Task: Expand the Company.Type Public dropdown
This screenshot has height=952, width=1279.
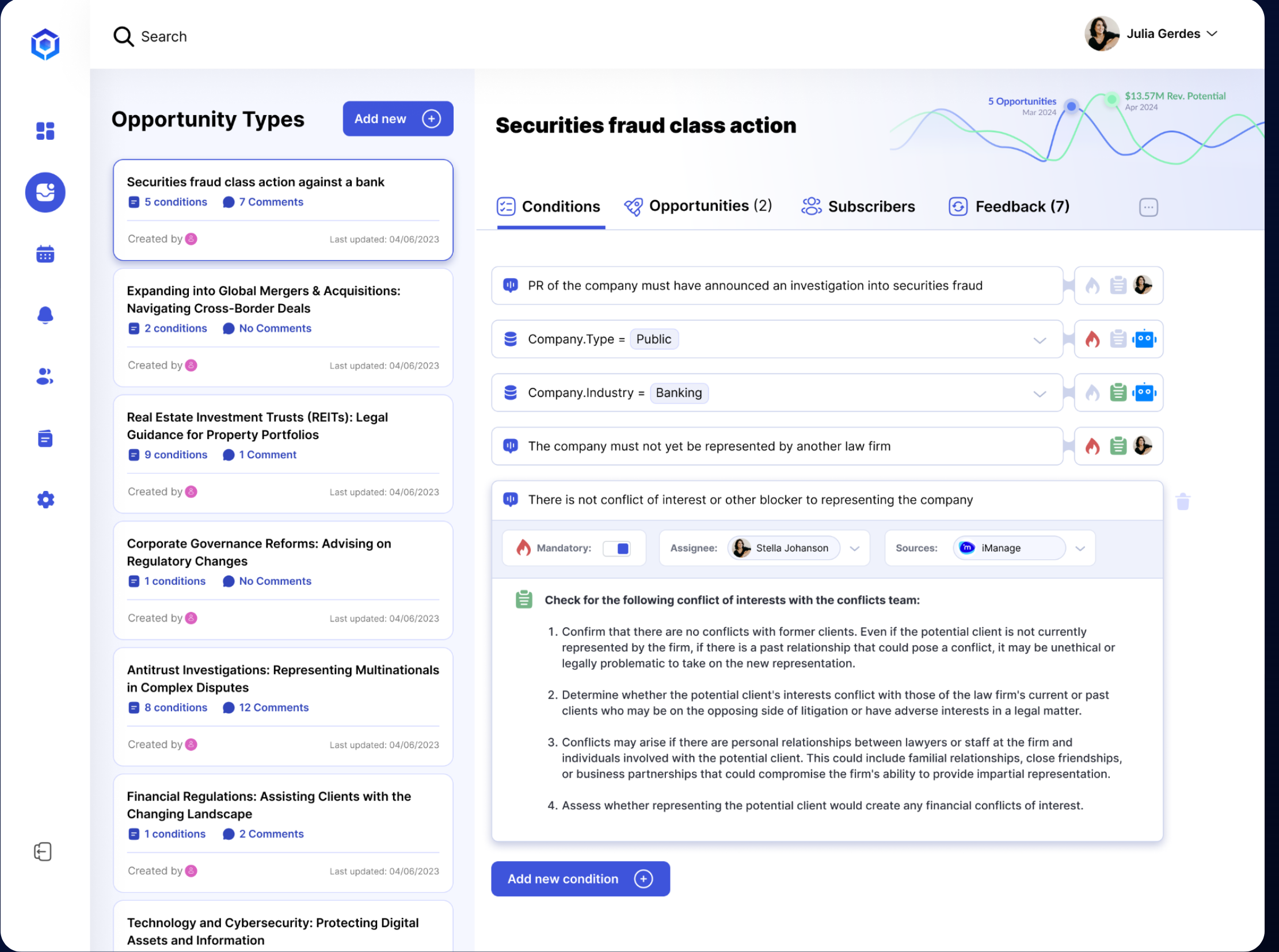Action: pos(1039,340)
